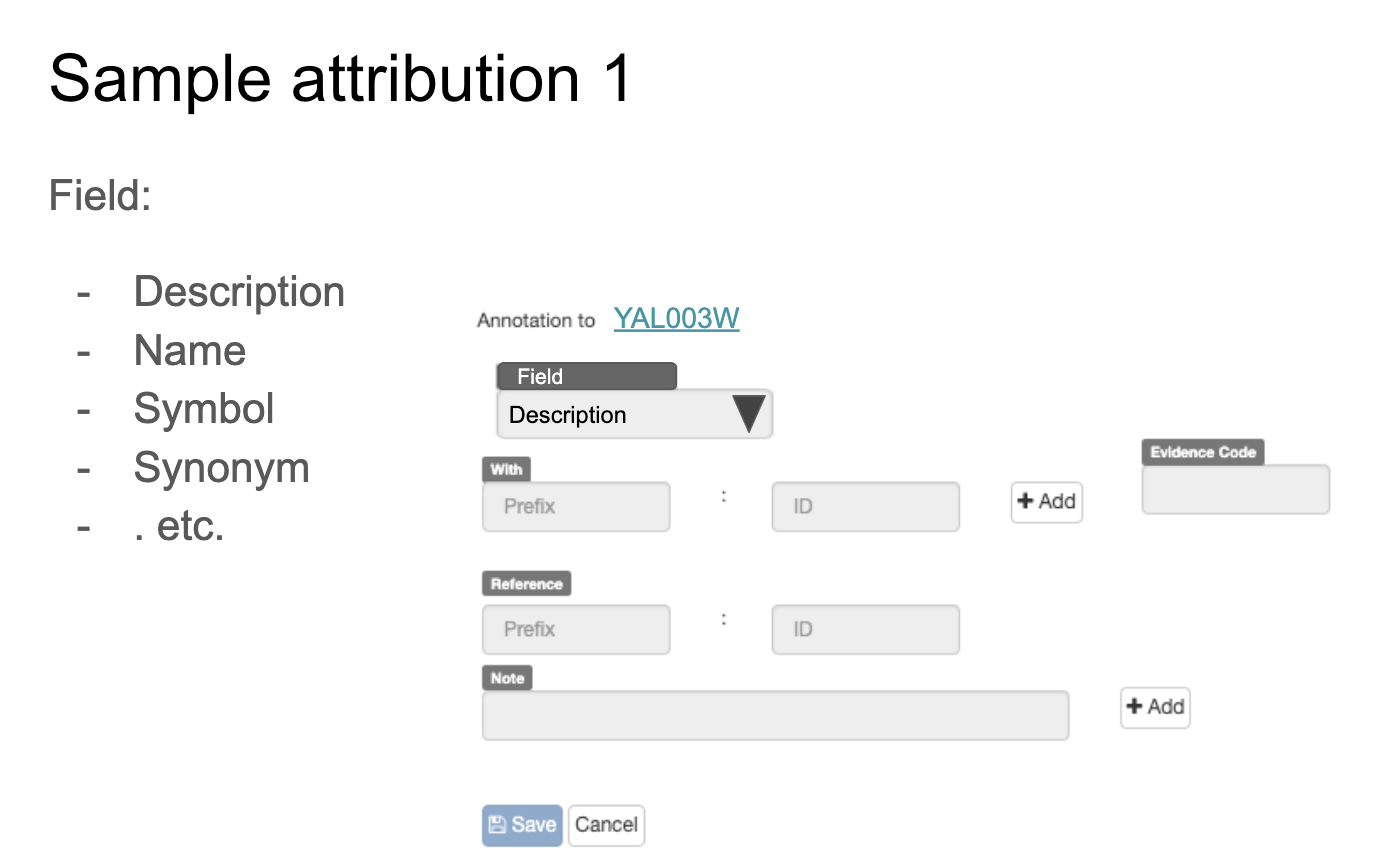Click the Evidence Code label header
The width and height of the screenshot is (1396, 863).
tap(1202, 451)
